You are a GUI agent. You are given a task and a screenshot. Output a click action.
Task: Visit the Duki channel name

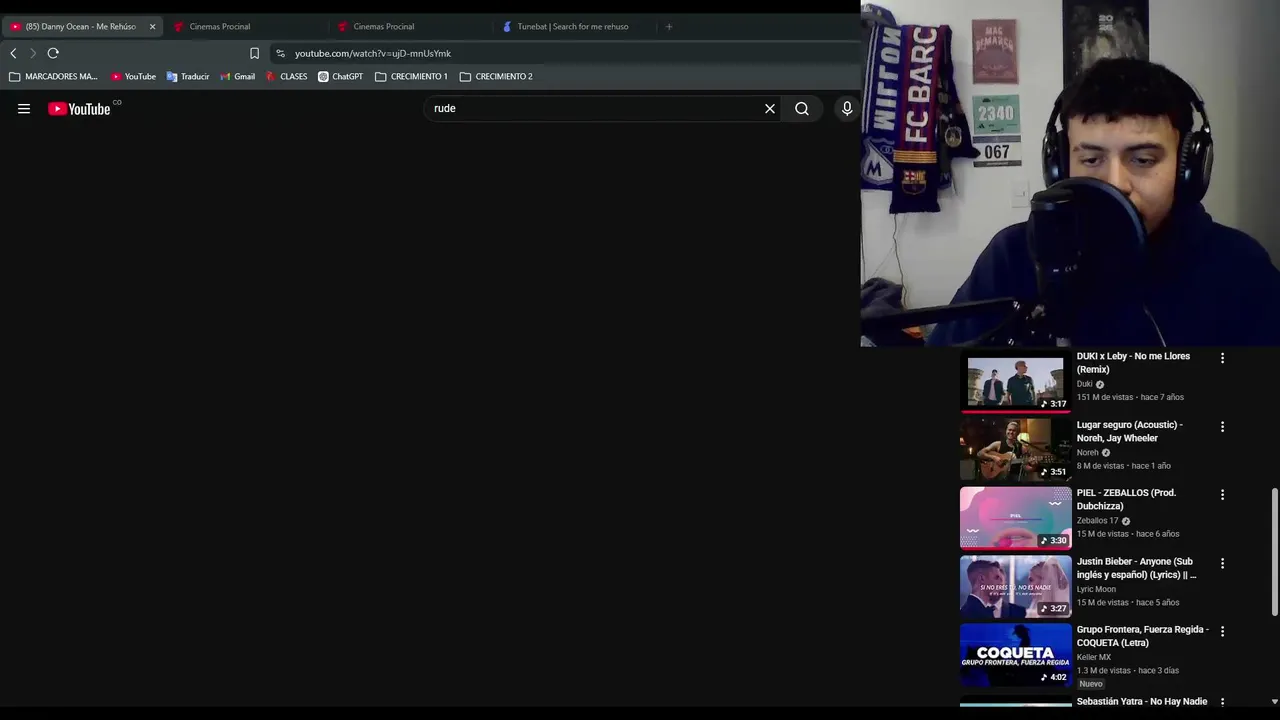1084,384
